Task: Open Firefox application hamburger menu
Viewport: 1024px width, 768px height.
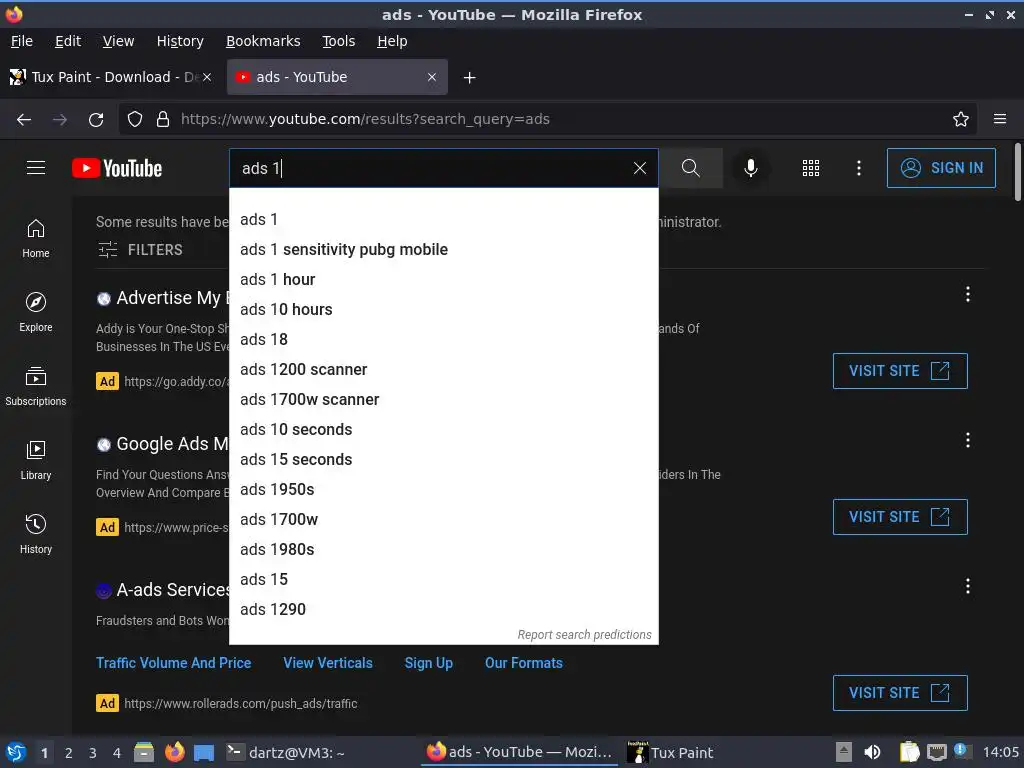Action: point(999,119)
